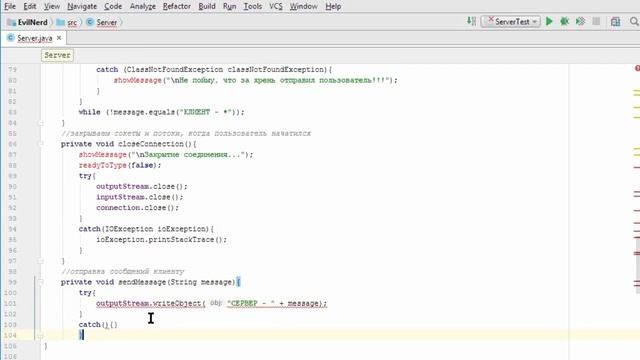Click 'outputStream.writeObject' on line 101
The height and width of the screenshot is (360, 640).
point(149,303)
